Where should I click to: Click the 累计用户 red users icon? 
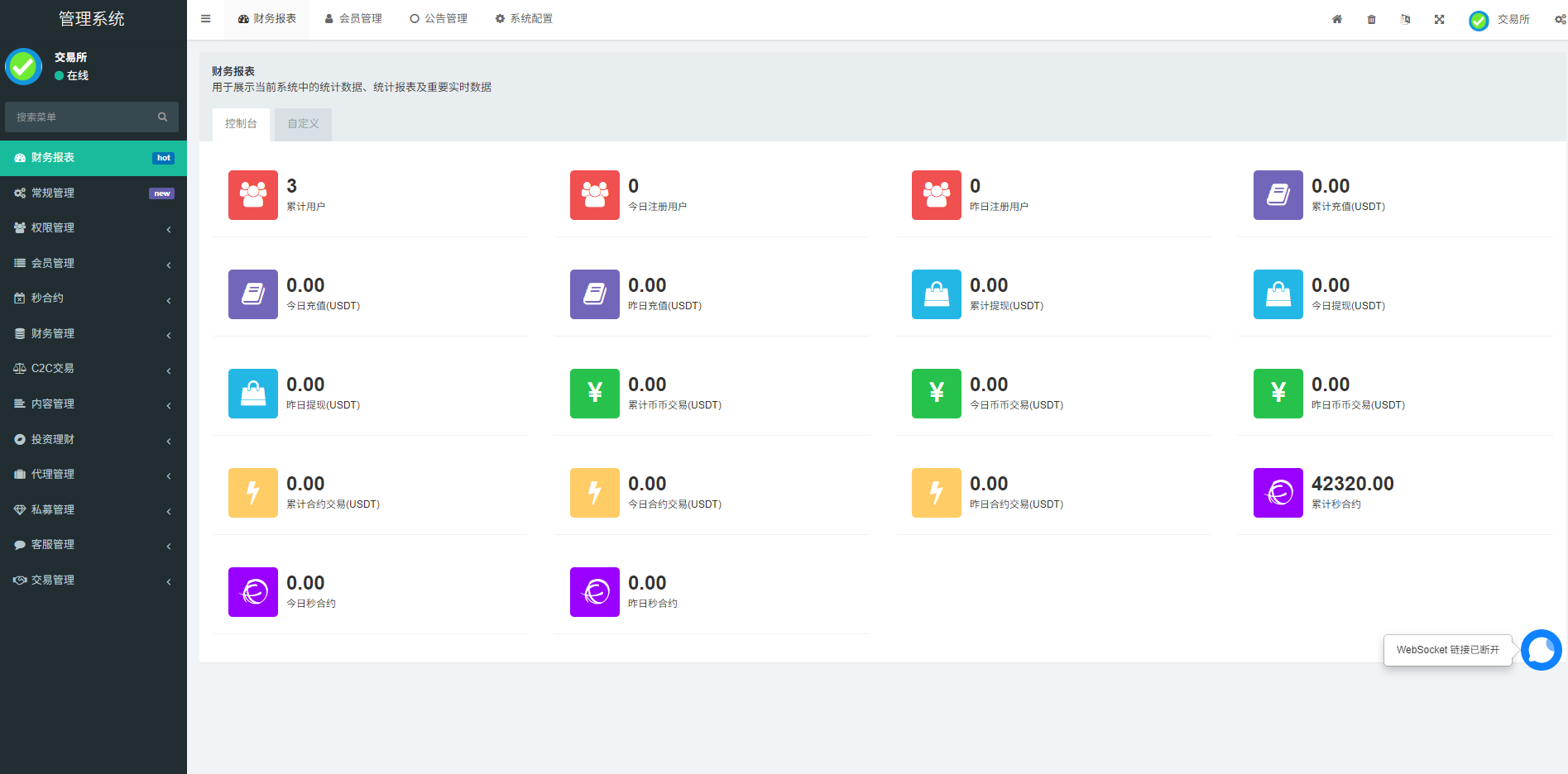pos(253,195)
